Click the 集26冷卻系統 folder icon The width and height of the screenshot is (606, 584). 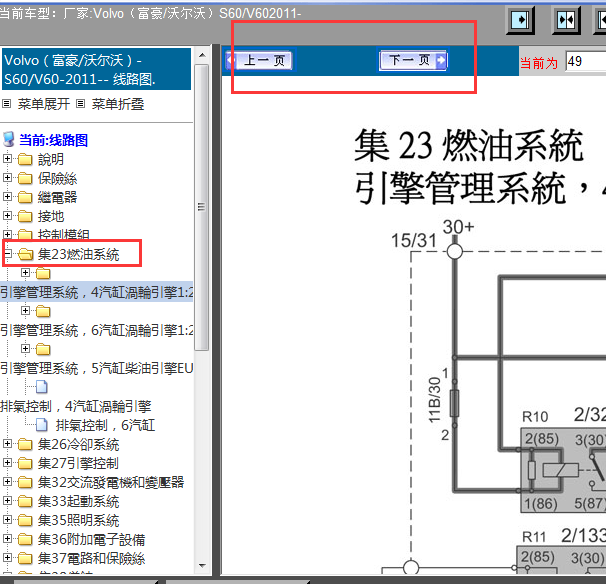pos(25,444)
